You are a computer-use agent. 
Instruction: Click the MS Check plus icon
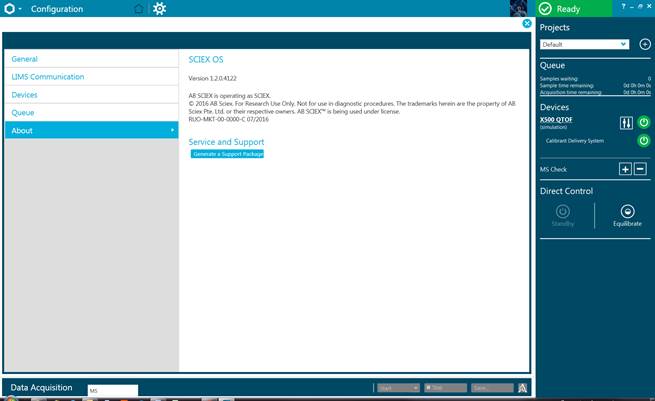point(625,169)
